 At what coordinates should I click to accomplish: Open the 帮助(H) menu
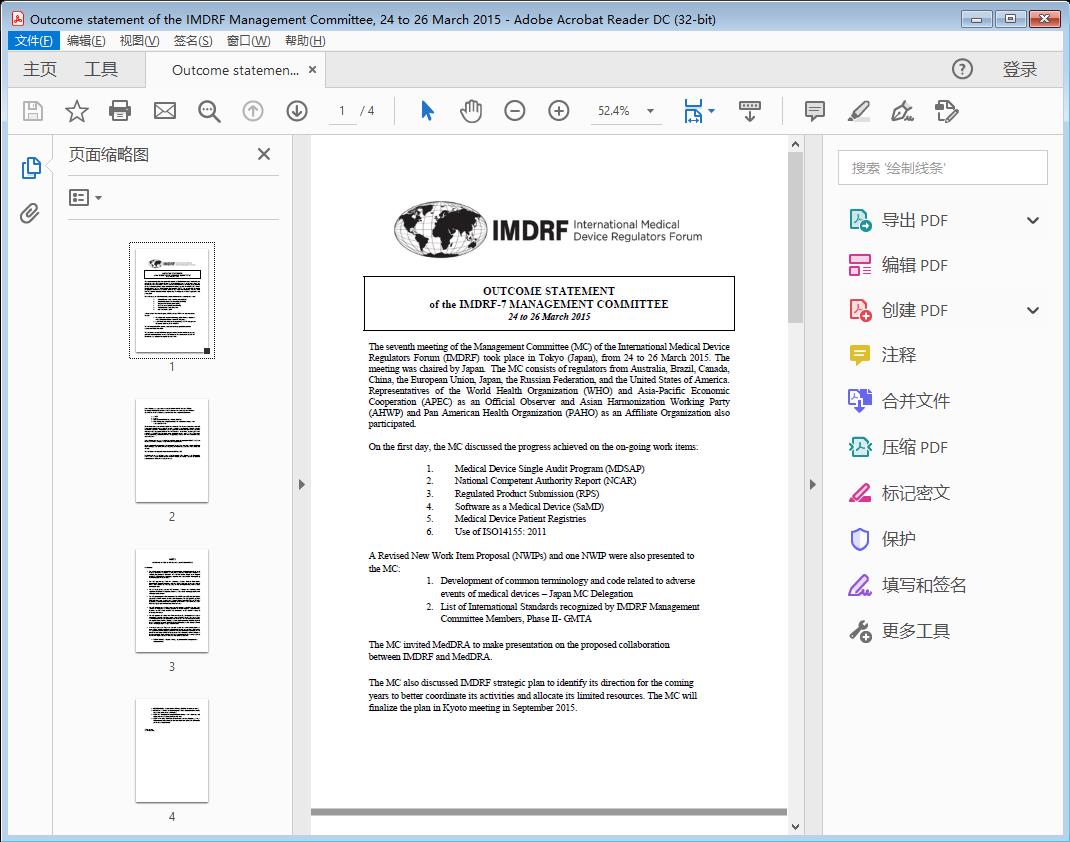(x=305, y=41)
